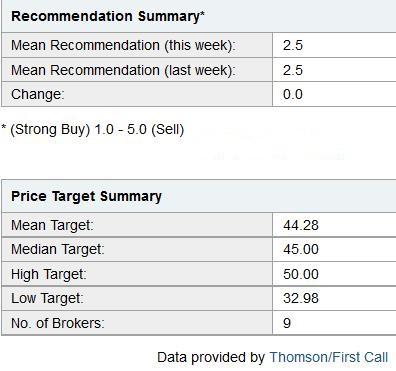Select the Recommendation Summary header
The height and width of the screenshot is (371, 396).
[x=108, y=16]
